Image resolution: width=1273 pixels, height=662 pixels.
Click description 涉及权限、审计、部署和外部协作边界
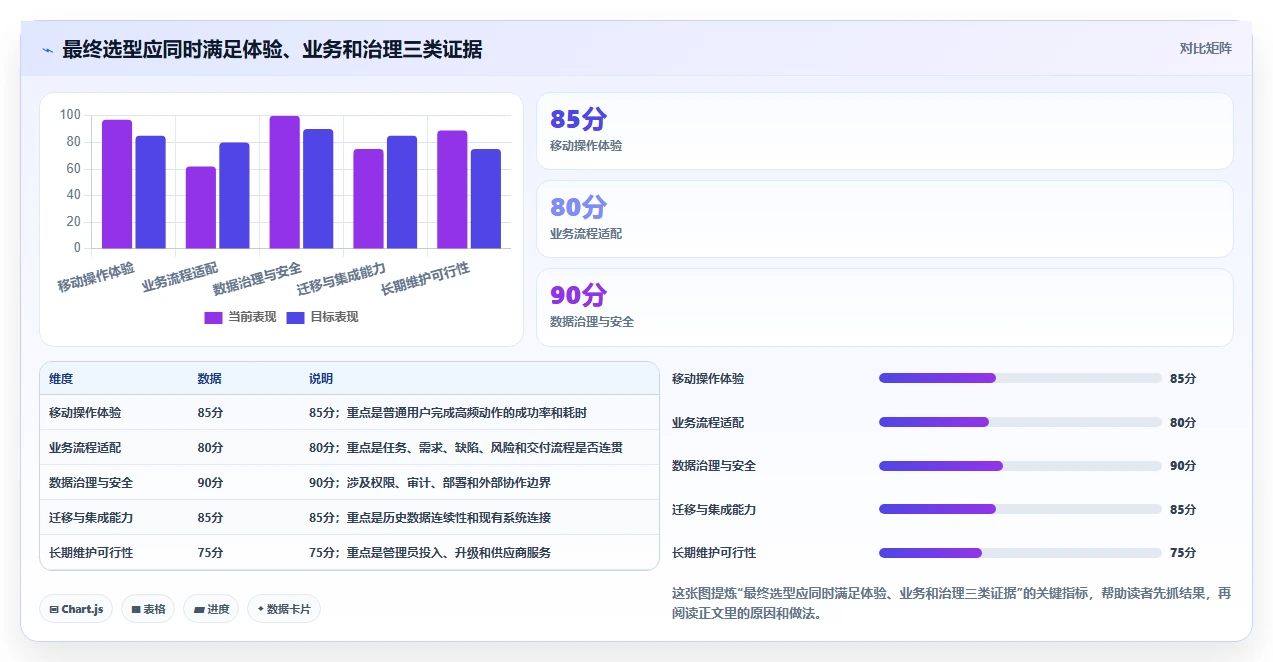pos(430,482)
